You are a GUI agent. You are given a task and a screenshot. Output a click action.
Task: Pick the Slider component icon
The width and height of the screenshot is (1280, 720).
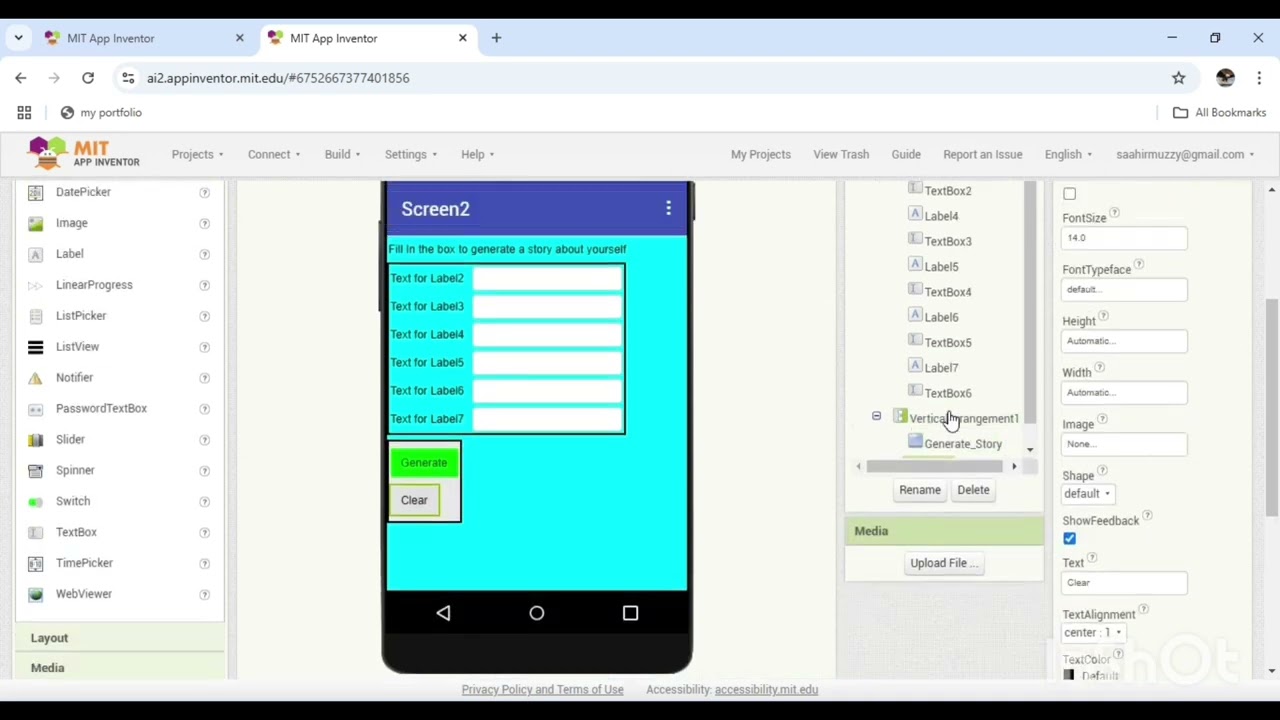coord(36,440)
